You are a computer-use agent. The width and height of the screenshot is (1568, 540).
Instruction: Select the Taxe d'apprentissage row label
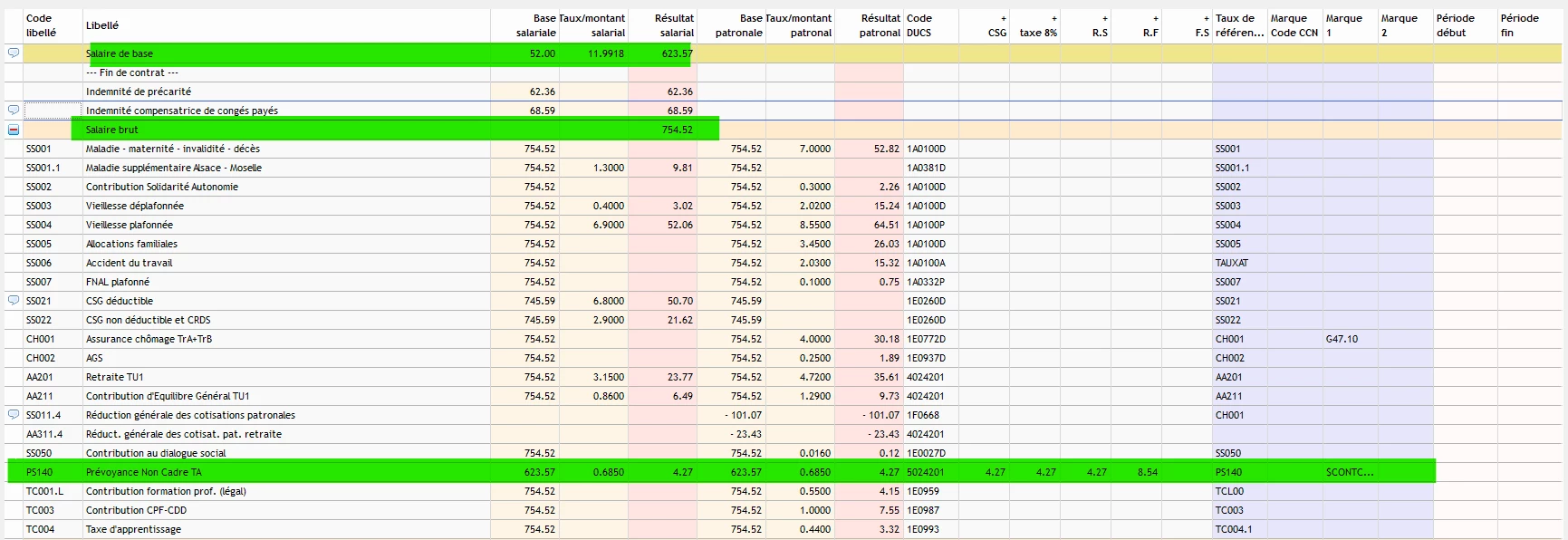pyautogui.click(x=133, y=529)
